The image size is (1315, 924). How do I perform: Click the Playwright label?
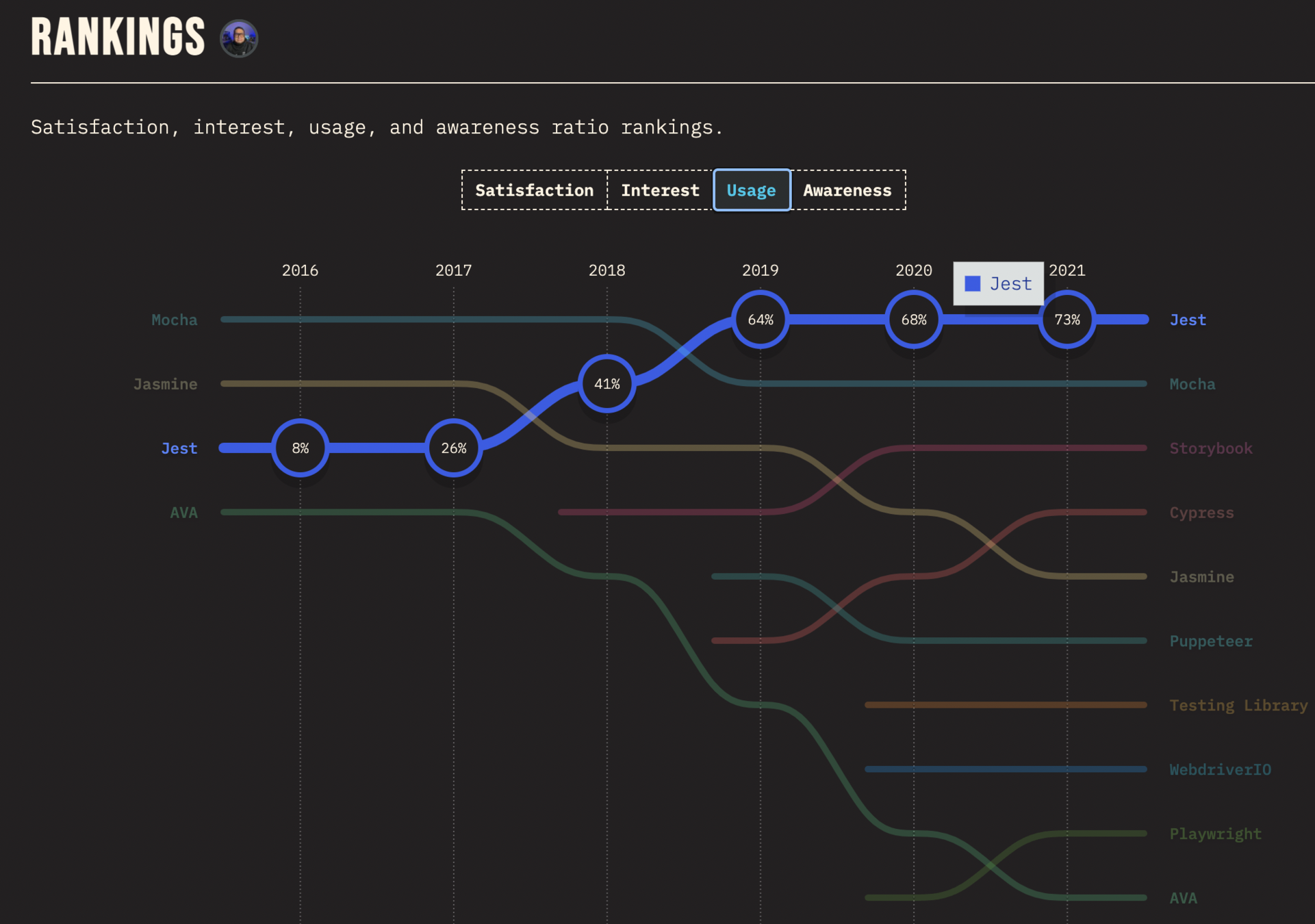pyautogui.click(x=1215, y=834)
